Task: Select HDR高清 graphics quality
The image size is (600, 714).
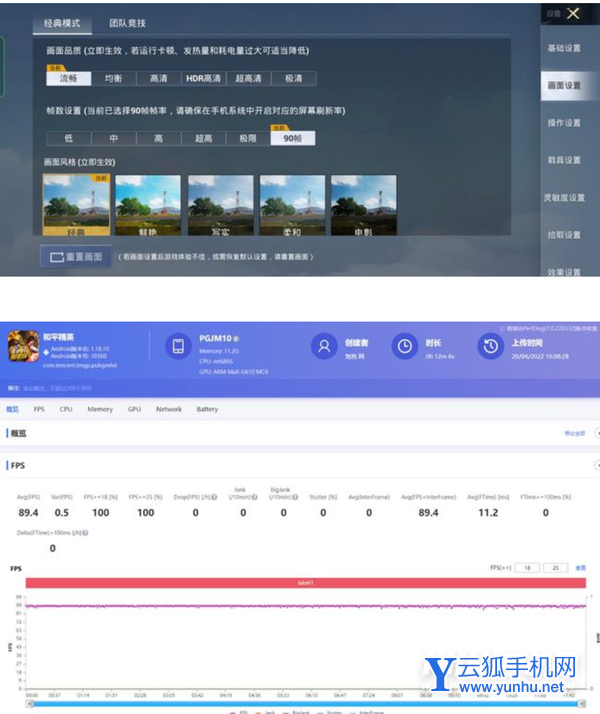Action: [203, 78]
